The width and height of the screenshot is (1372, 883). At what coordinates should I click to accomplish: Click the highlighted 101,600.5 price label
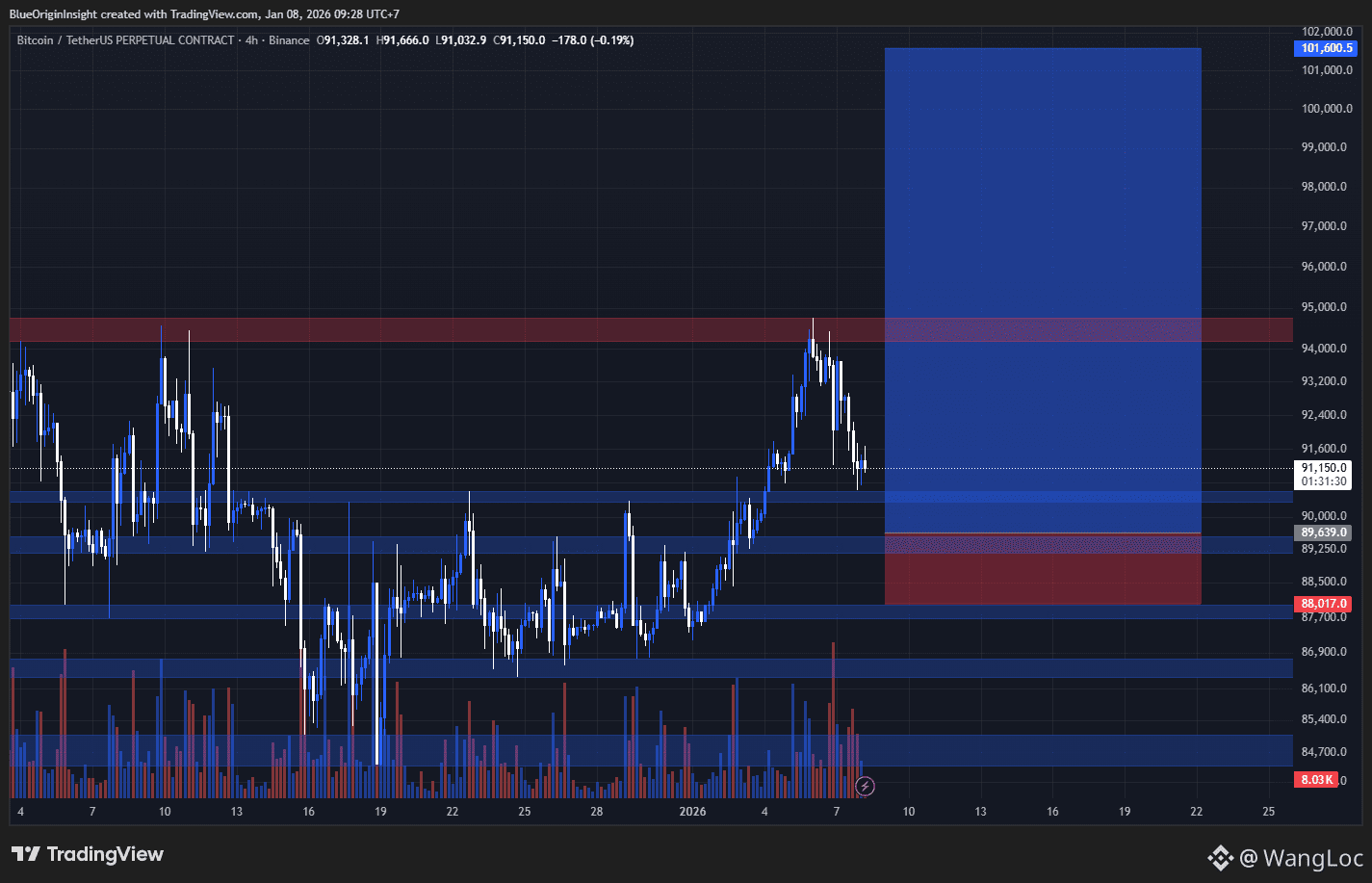point(1325,48)
